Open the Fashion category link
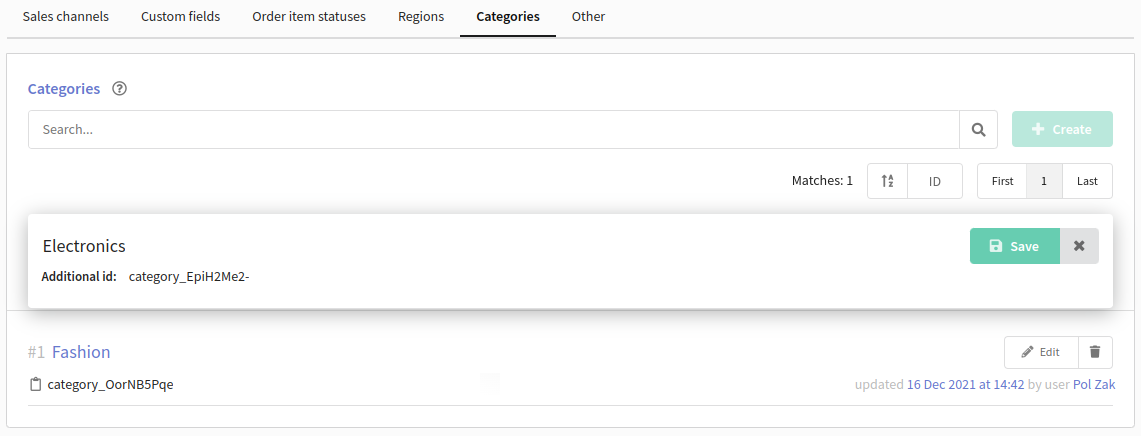This screenshot has width=1141, height=436. pos(81,352)
